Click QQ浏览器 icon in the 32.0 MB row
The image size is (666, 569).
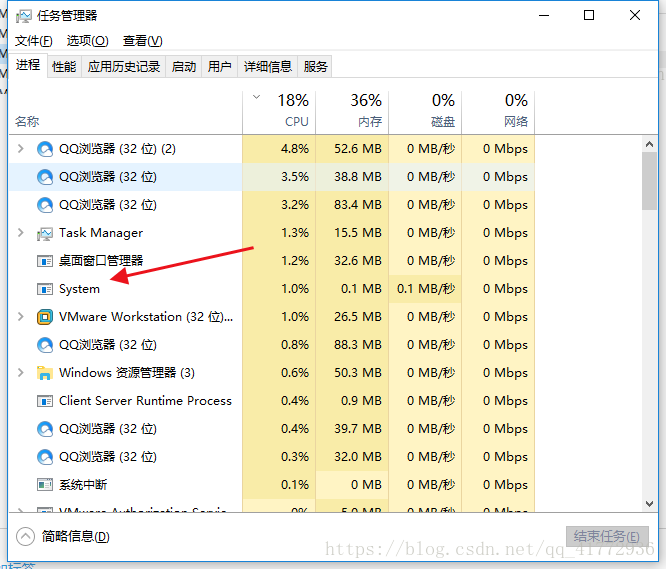pyautogui.click(x=45, y=457)
